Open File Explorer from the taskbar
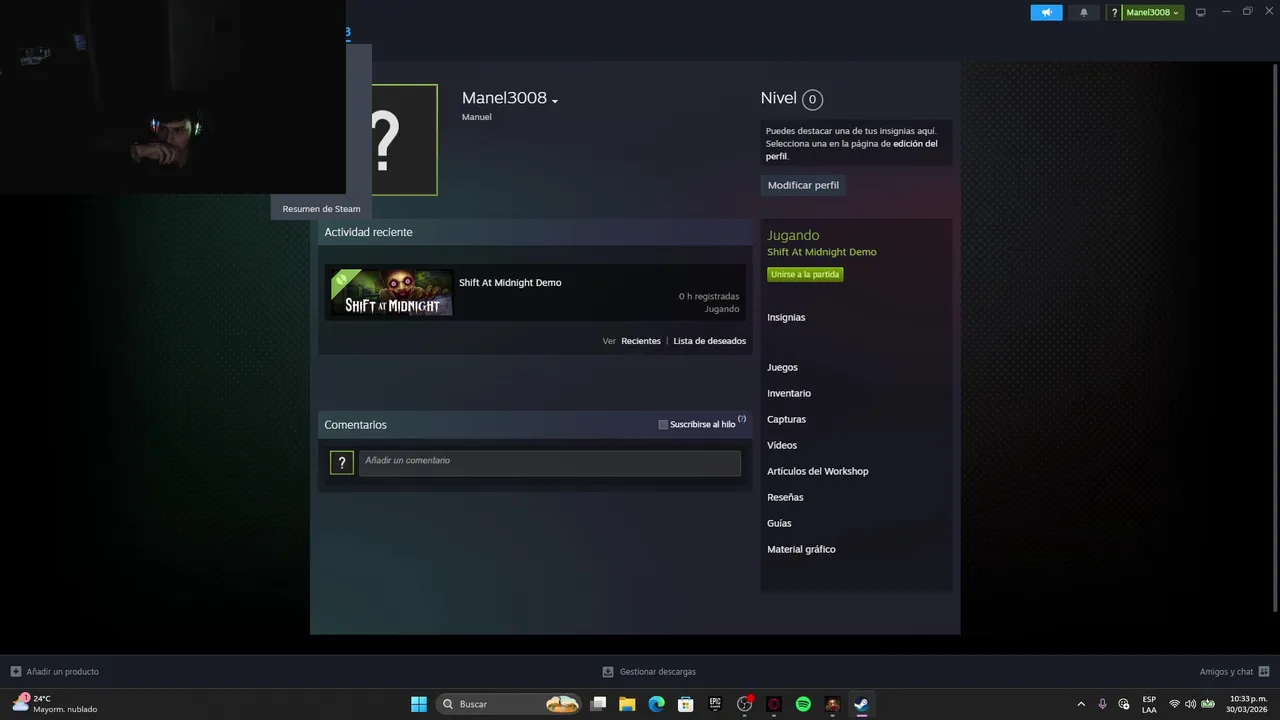 (627, 704)
